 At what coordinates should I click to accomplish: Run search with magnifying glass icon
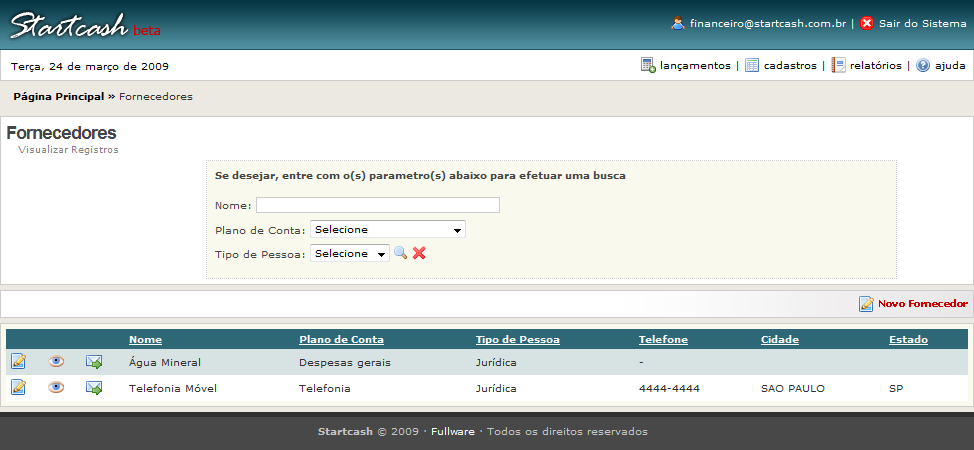coord(401,253)
